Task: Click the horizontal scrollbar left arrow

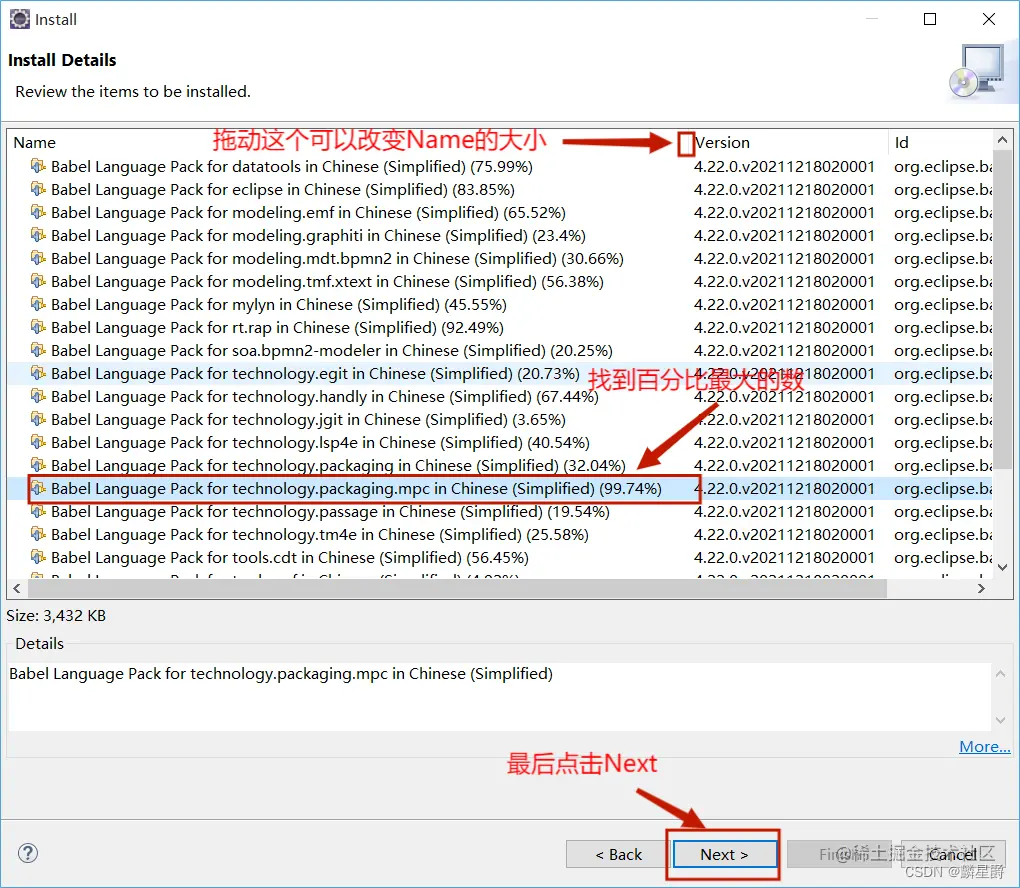Action: [x=17, y=588]
